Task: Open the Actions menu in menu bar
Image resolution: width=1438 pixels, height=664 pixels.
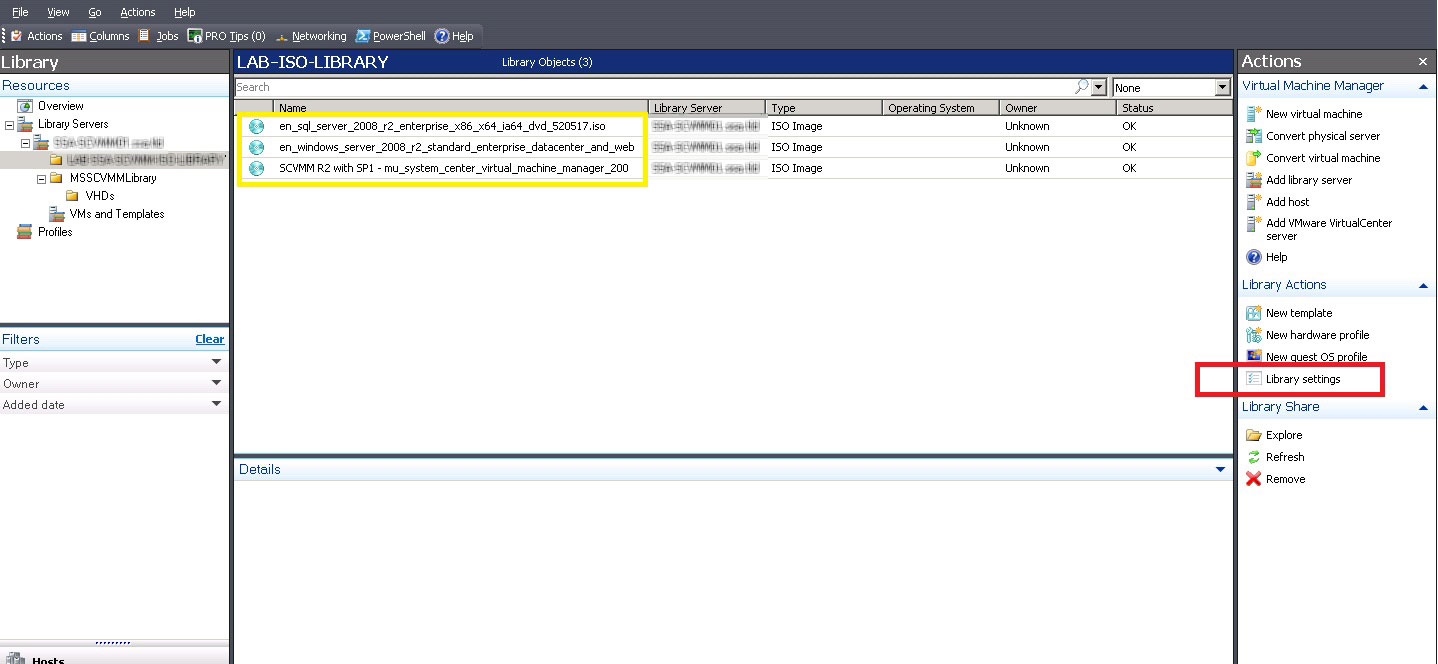Action: tap(137, 12)
